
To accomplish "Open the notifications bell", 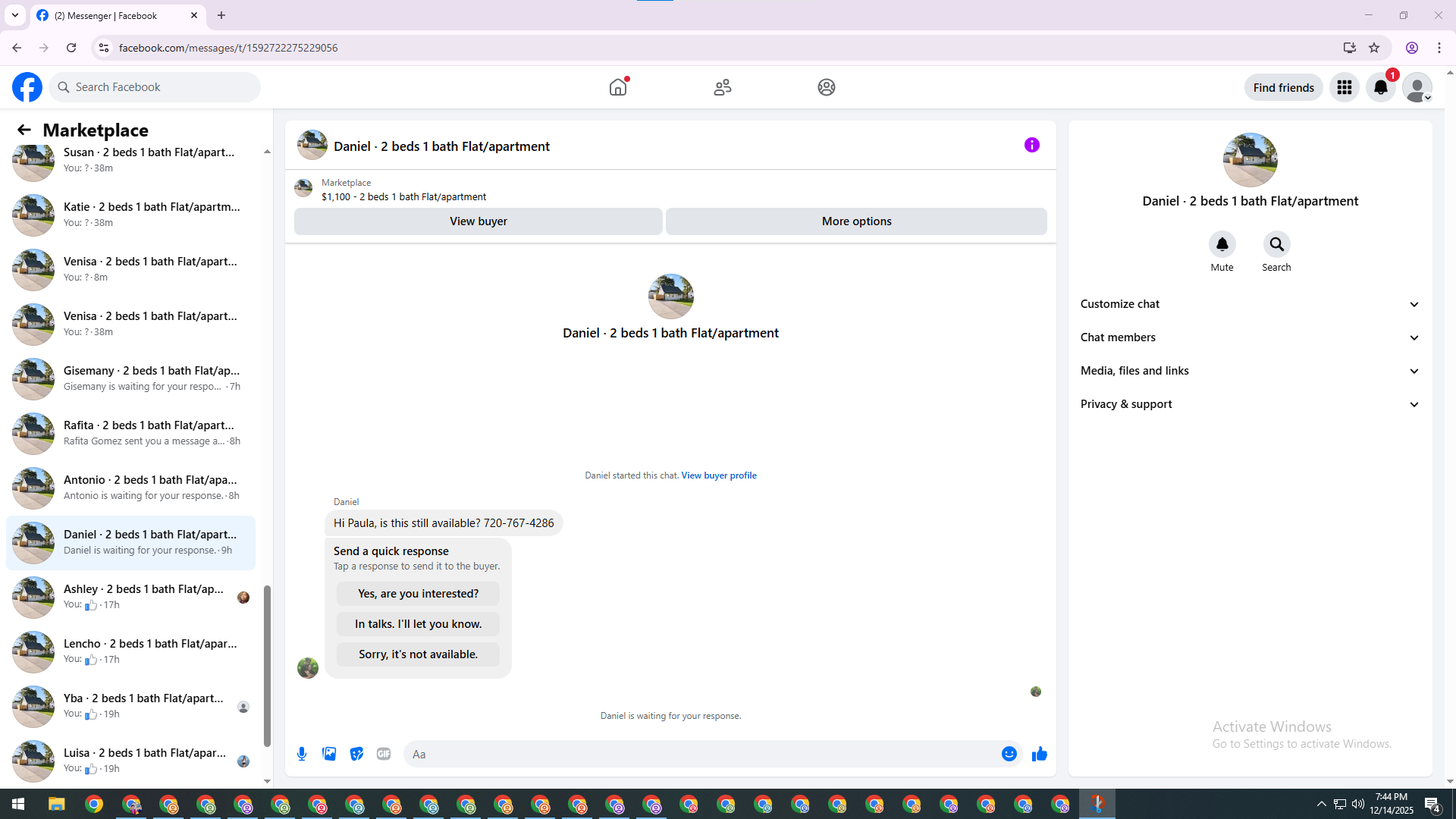I will pyautogui.click(x=1380, y=88).
